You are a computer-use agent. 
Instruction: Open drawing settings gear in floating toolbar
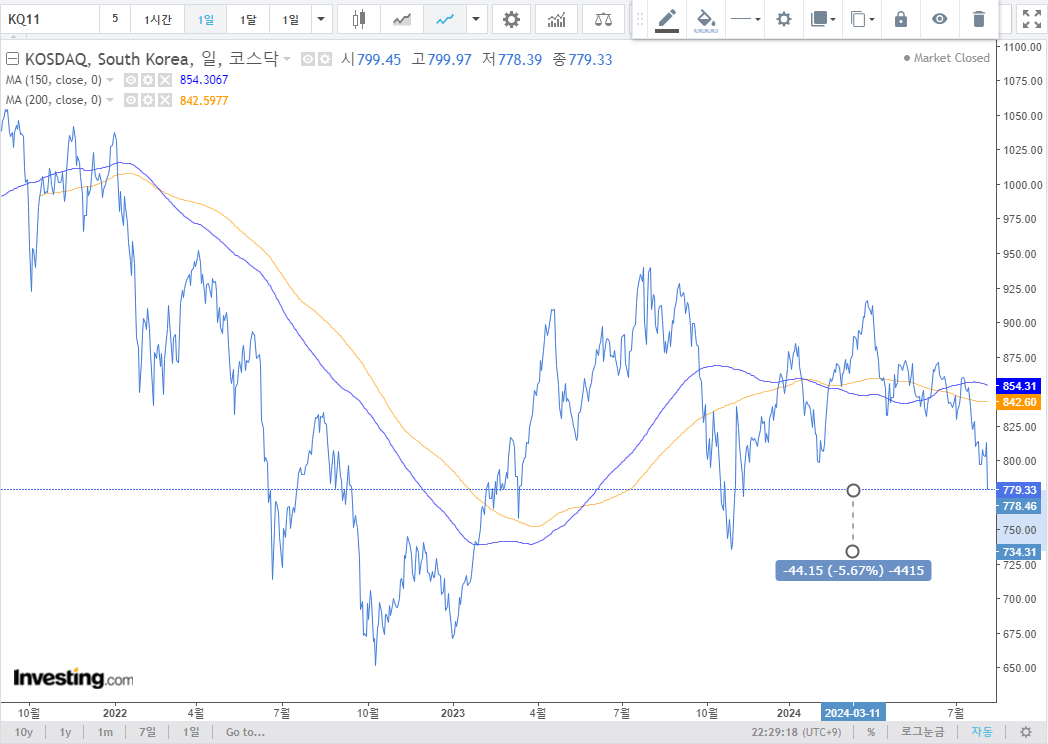783,19
